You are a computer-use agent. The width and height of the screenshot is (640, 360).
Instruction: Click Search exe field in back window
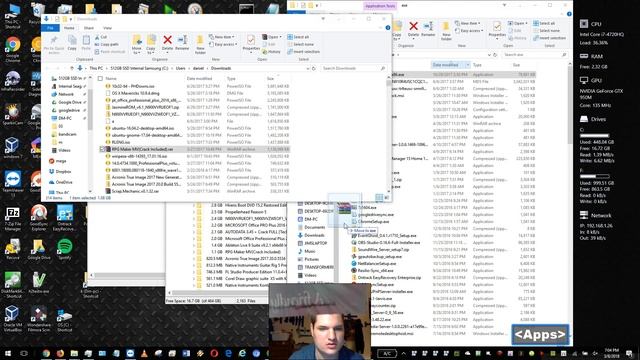(x=535, y=54)
